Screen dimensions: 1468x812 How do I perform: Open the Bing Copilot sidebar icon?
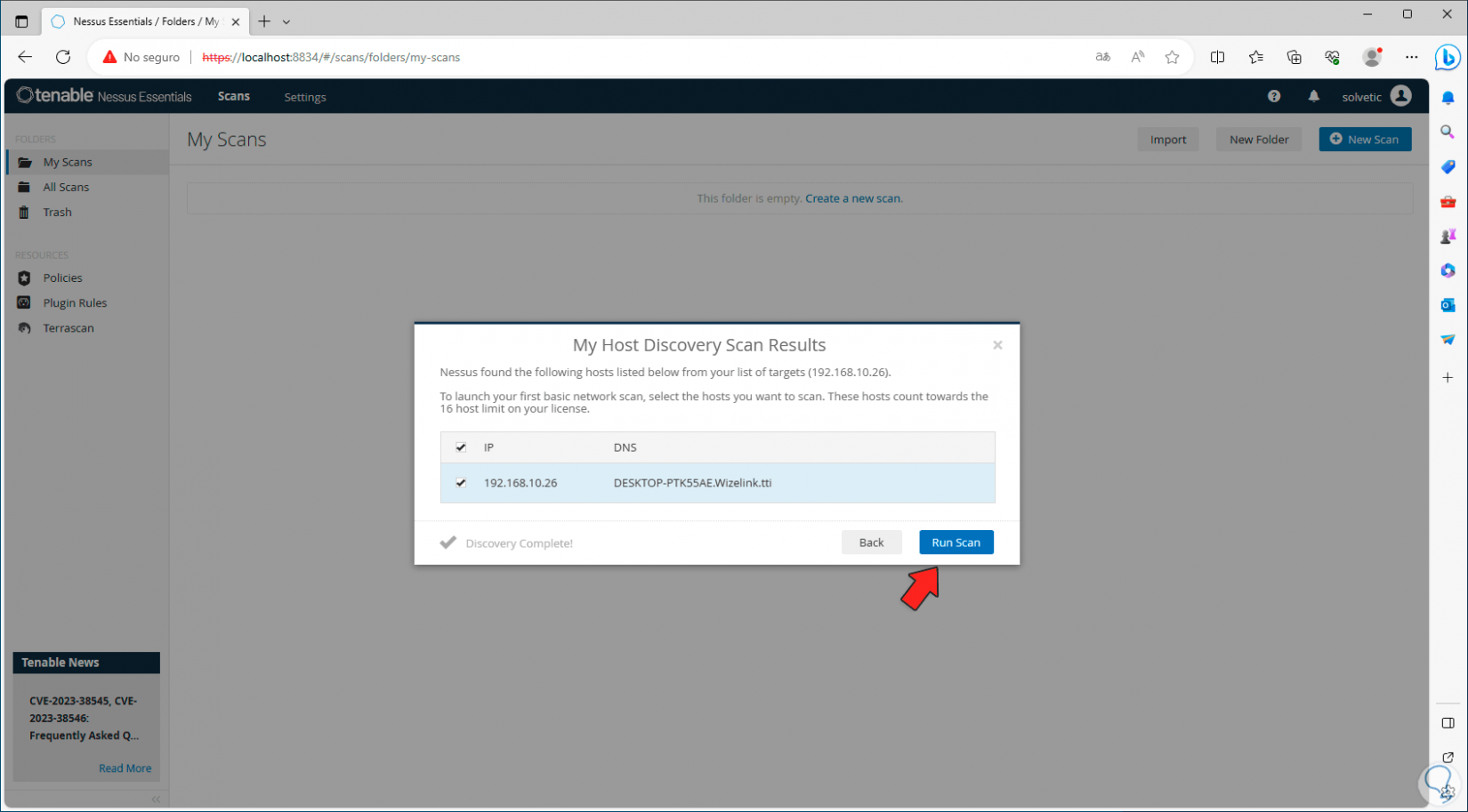[1448, 58]
